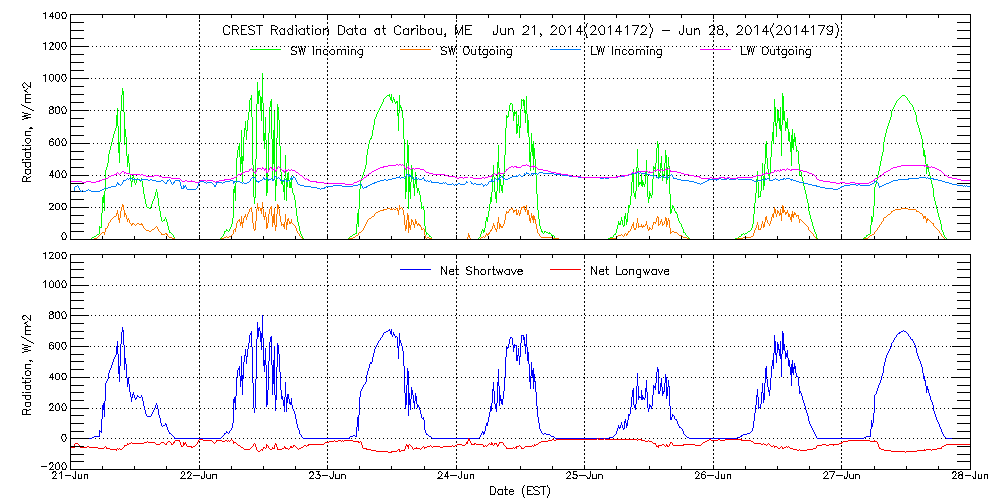Click the chart title 'CREST Radiation Data at Caribou, ME'
The height and width of the screenshot is (500, 1000).
point(340,31)
